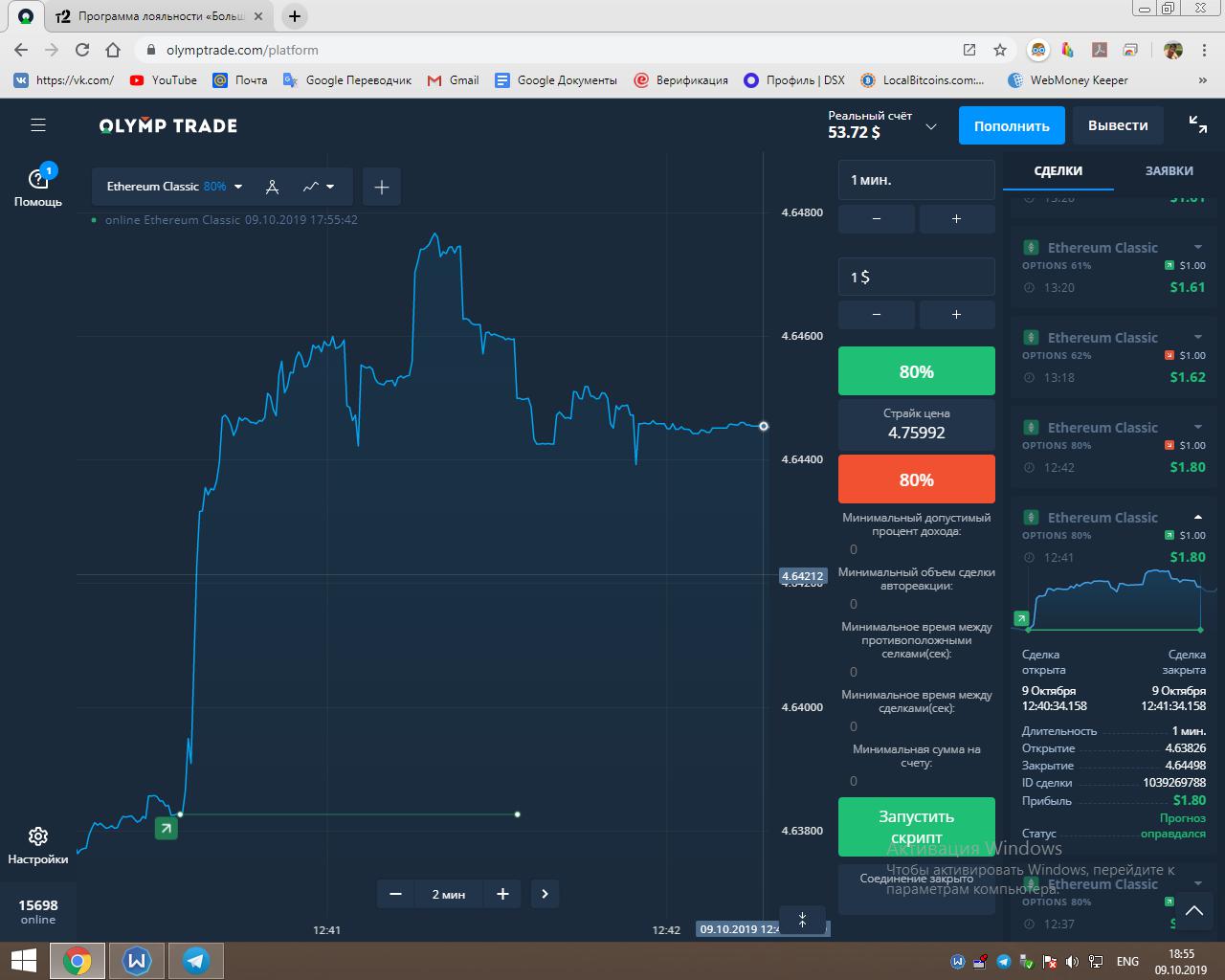The width and height of the screenshot is (1225, 980).
Task: Decrease trade amount with minus button
Action: (x=877, y=315)
